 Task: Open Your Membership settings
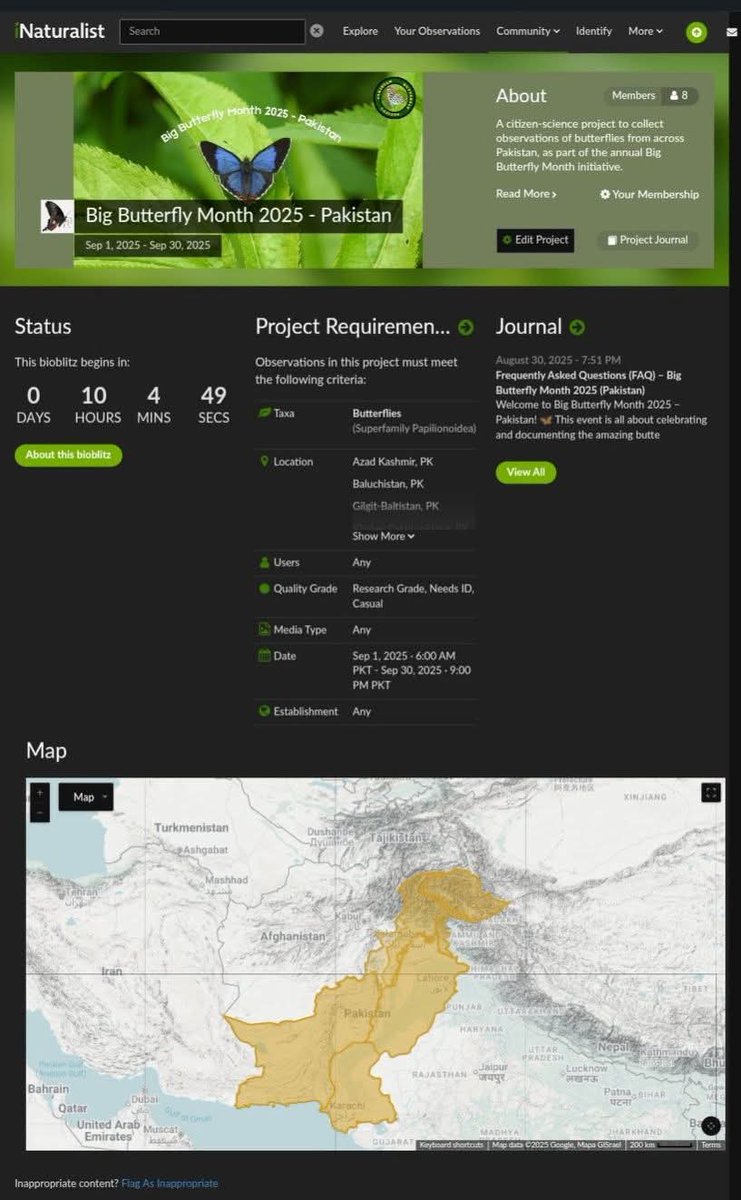649,194
